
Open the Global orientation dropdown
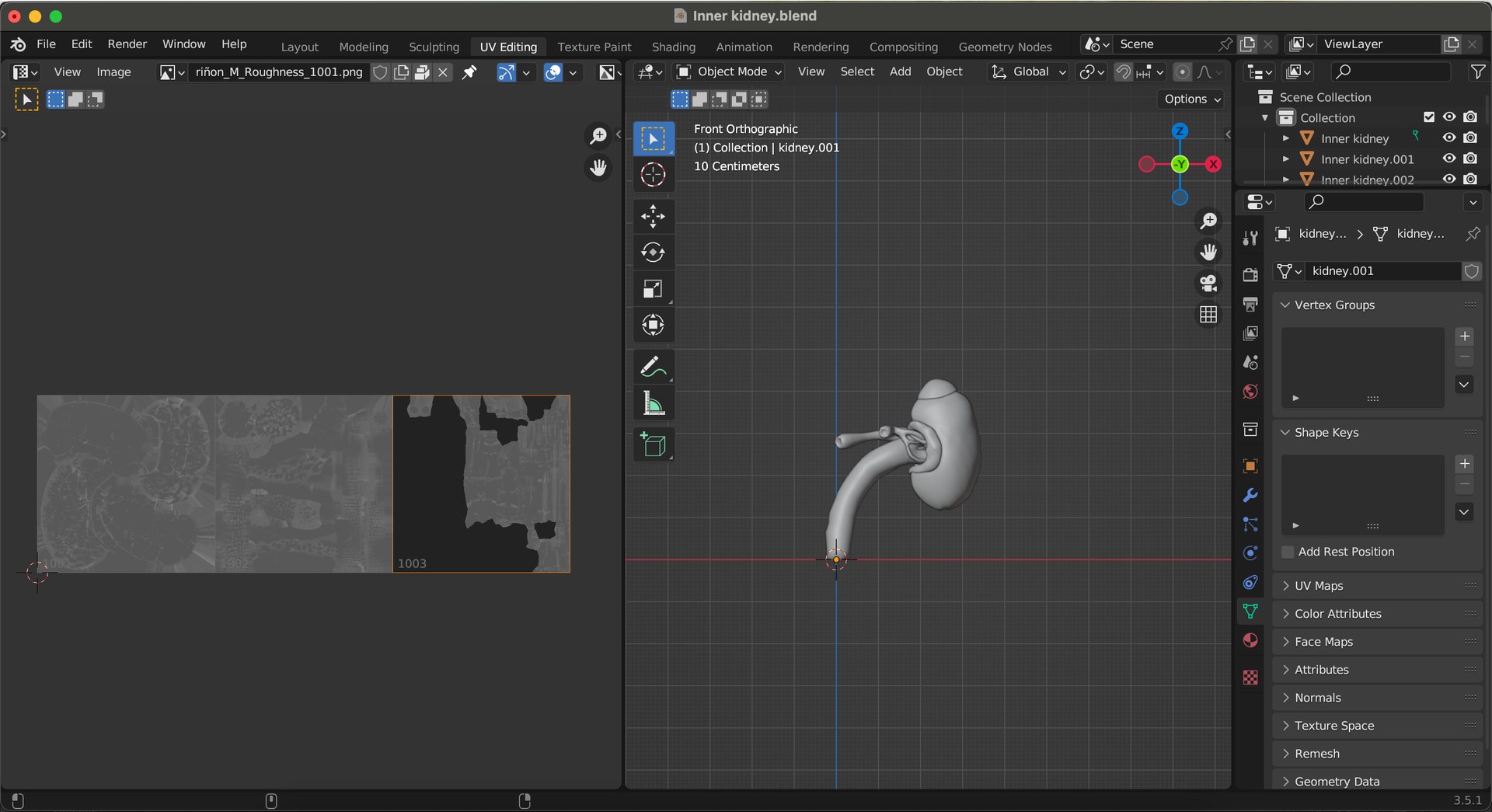coord(1028,71)
